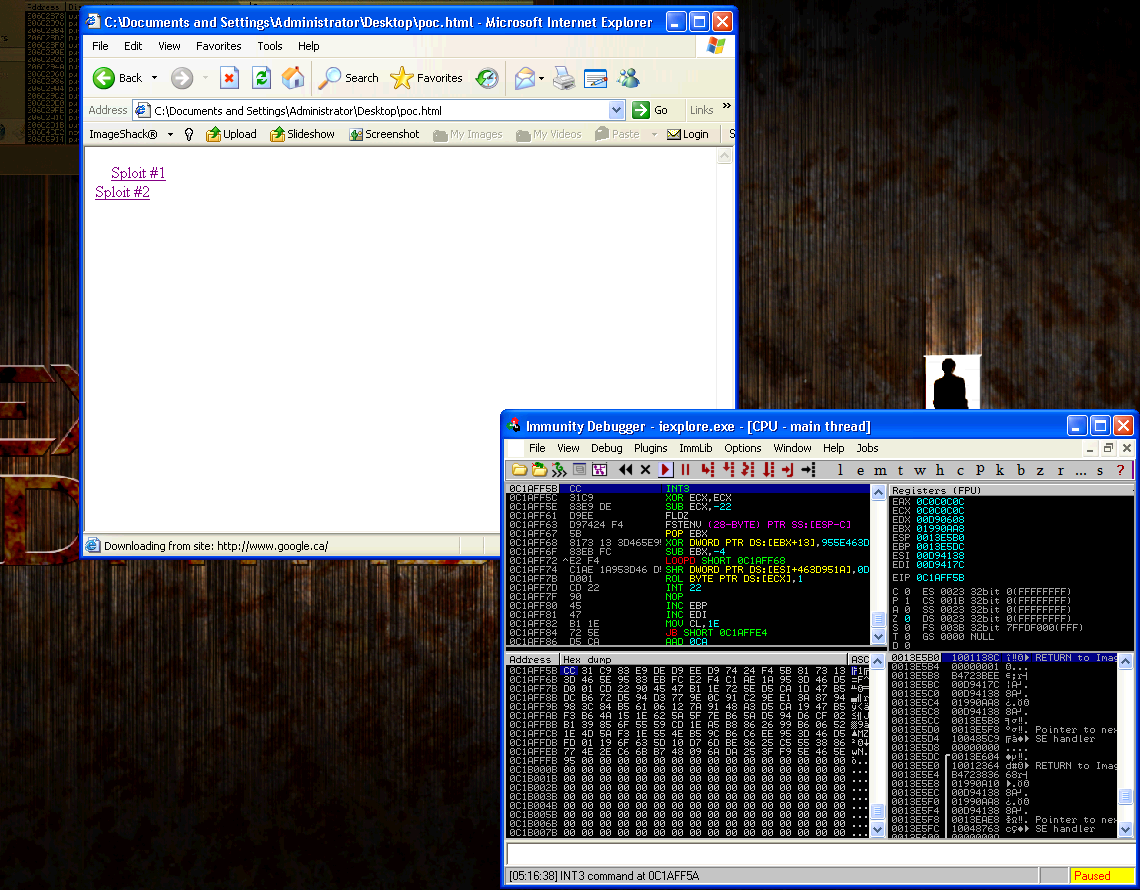Show handles with the 'h' button
1140x890 pixels.
click(x=940, y=470)
